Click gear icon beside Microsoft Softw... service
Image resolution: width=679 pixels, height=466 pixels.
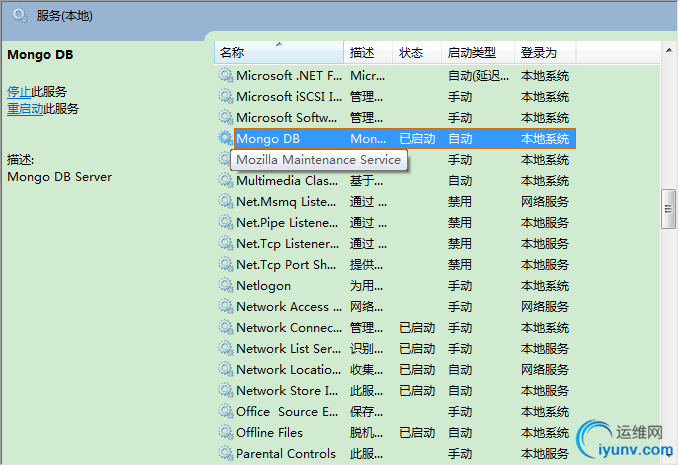225,117
